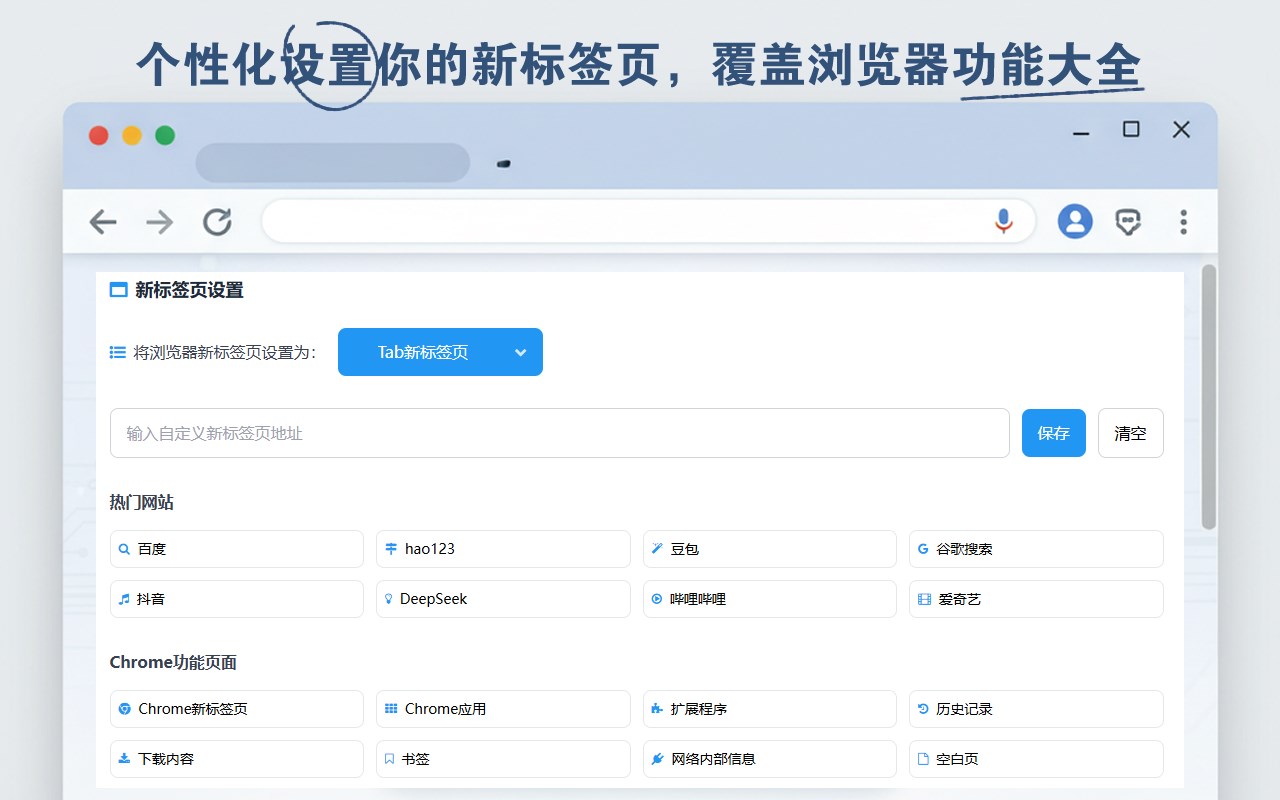1280x800 pixels.
Task: Click the custom new tab address field
Action: 560,433
